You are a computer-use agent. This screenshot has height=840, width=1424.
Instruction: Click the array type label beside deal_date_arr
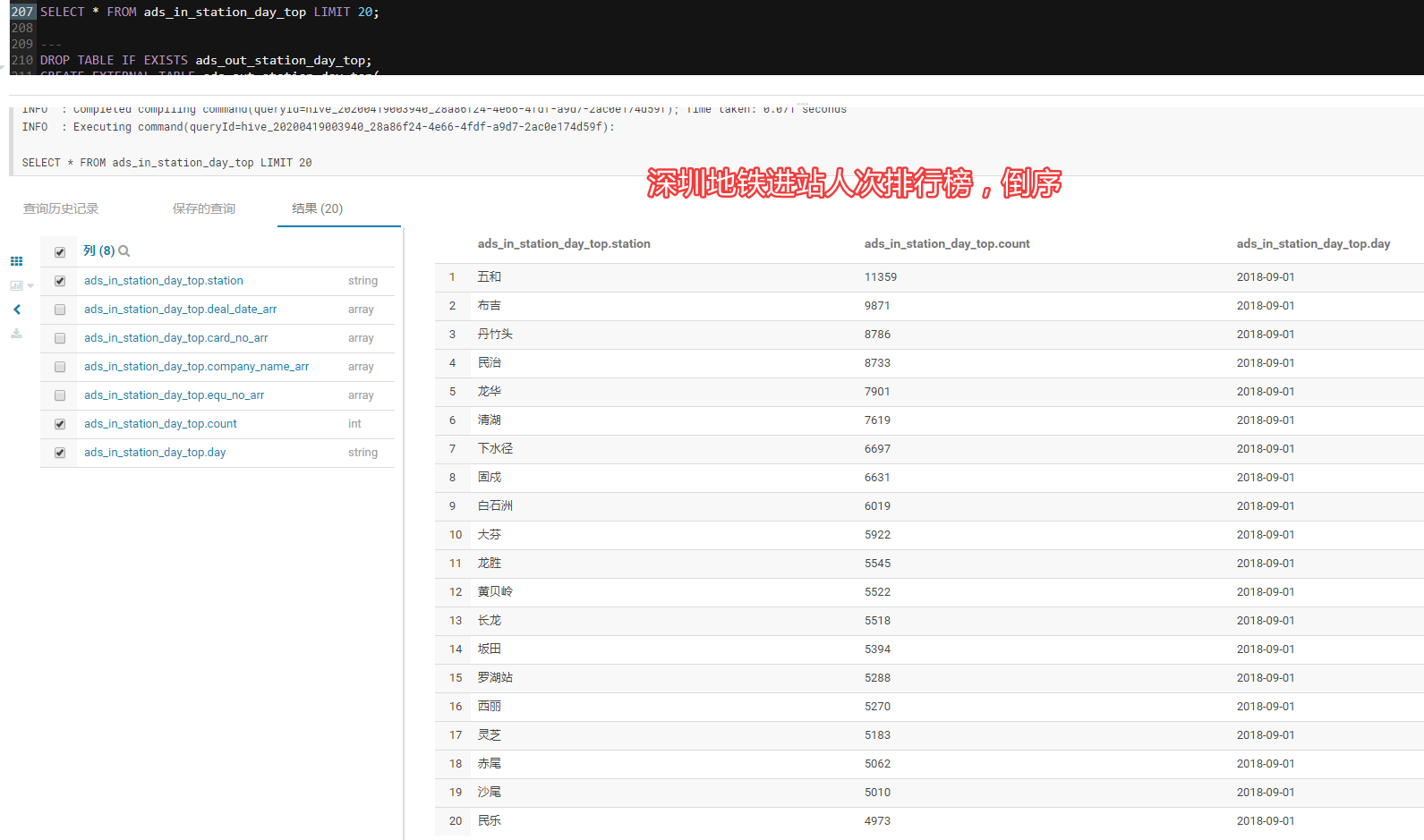point(361,310)
